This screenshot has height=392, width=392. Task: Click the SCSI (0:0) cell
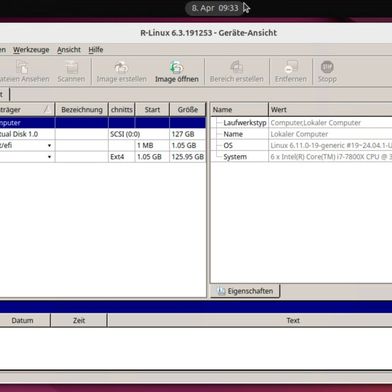click(125, 134)
